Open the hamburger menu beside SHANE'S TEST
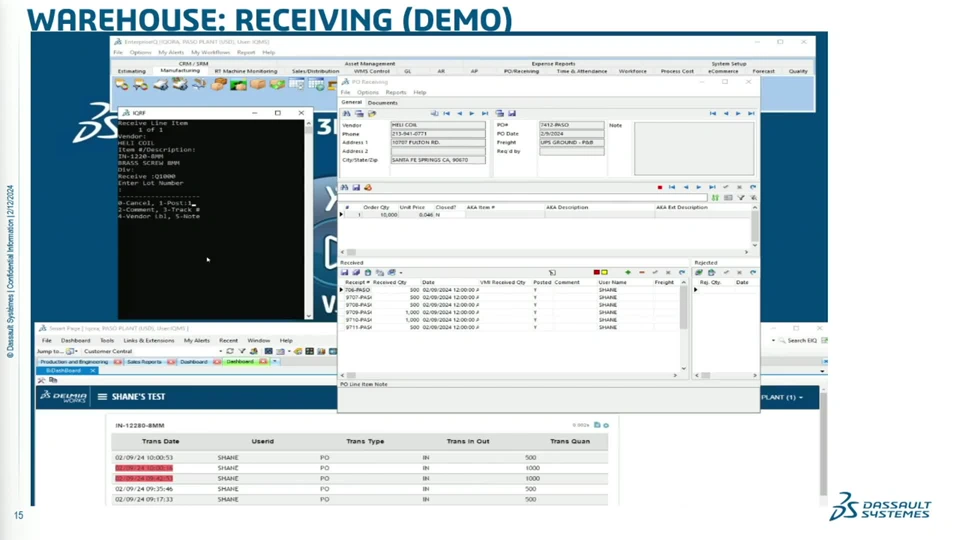 pyautogui.click(x=102, y=397)
